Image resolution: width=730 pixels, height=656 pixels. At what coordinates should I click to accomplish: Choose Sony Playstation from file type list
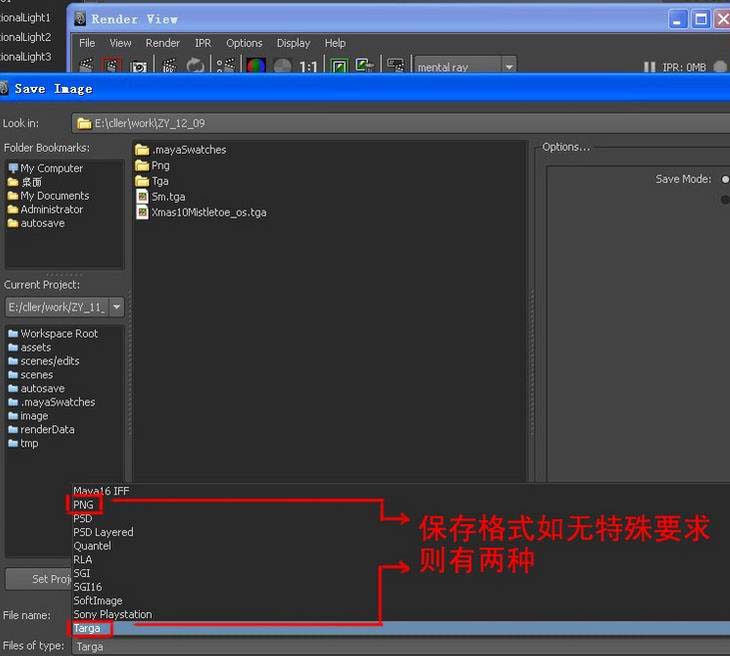[x=113, y=615]
